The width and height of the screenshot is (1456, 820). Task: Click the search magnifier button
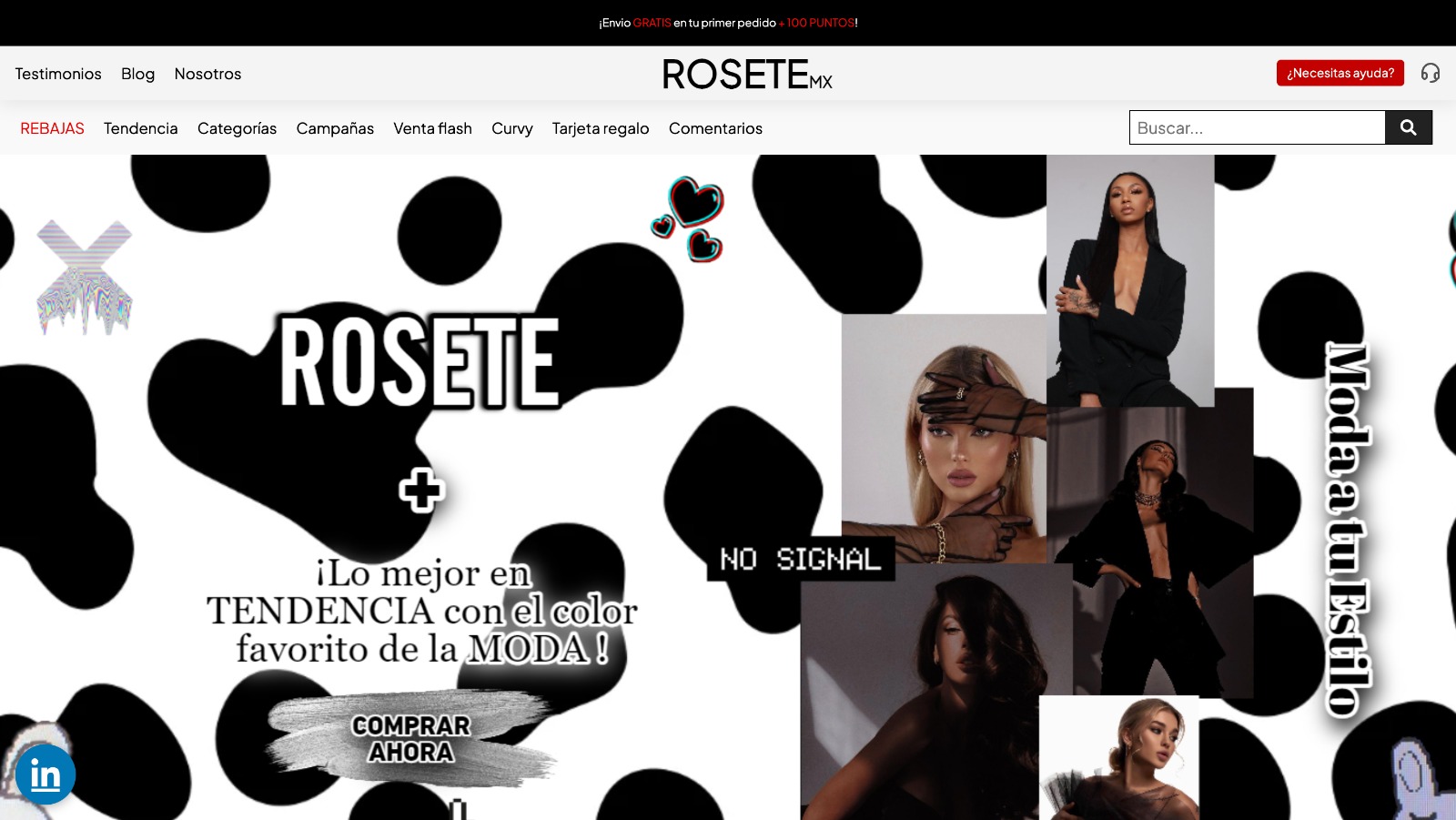click(x=1409, y=127)
